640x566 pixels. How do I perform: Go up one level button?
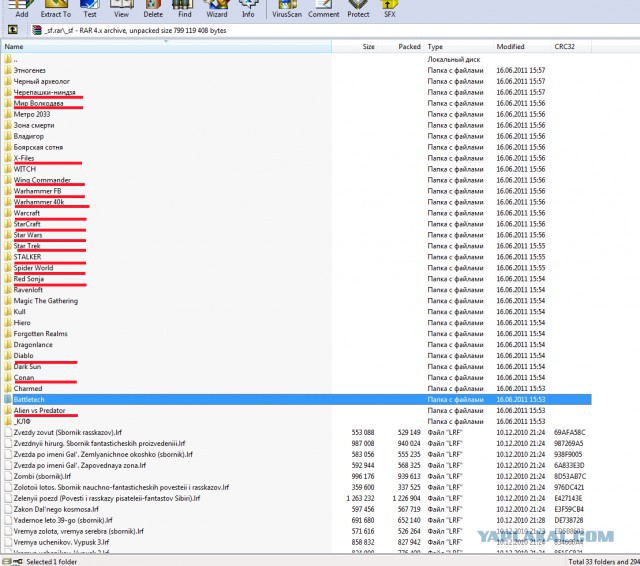[13, 29]
